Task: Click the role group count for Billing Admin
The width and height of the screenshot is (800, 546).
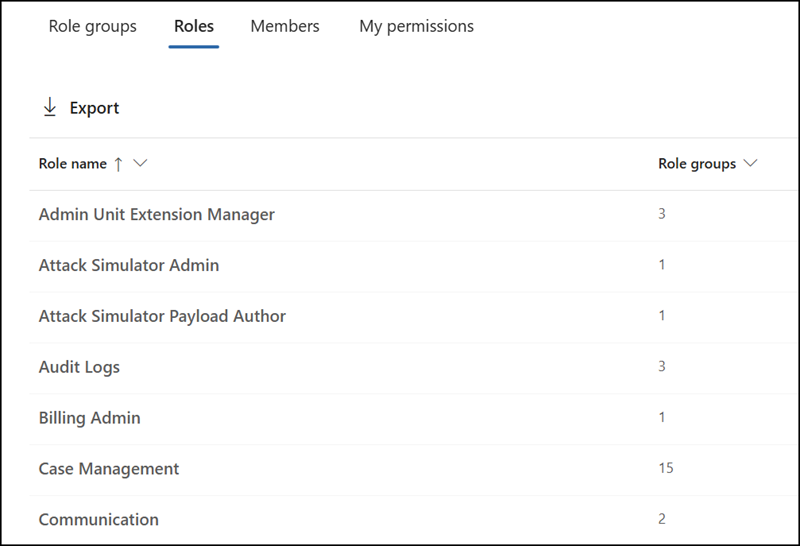Action: point(662,417)
